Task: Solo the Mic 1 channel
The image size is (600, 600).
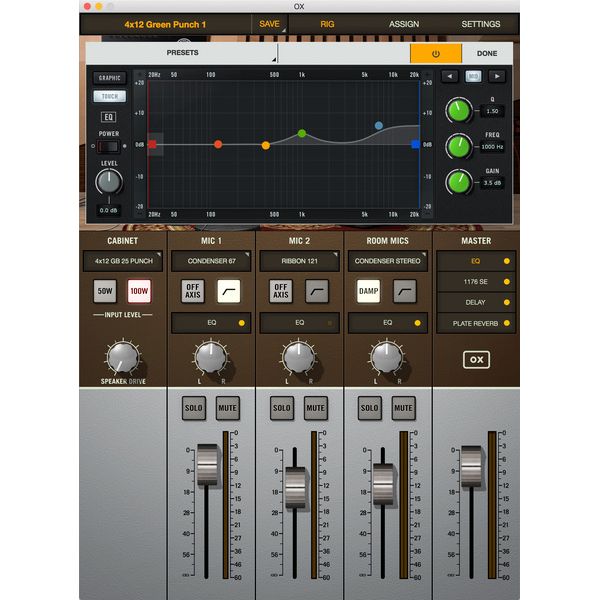Action: 194,408
